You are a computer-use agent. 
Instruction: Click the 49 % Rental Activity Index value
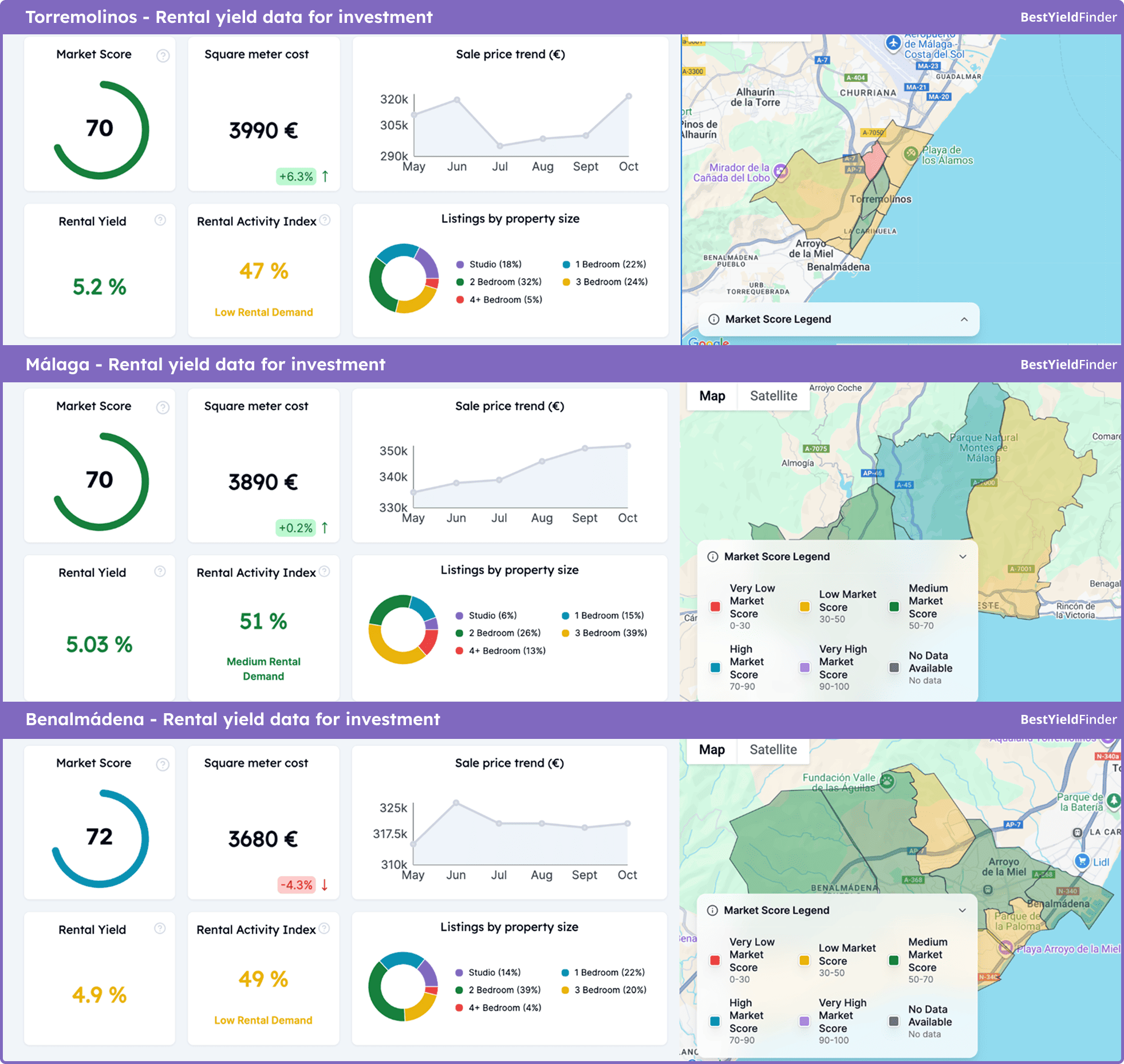pyautogui.click(x=263, y=979)
